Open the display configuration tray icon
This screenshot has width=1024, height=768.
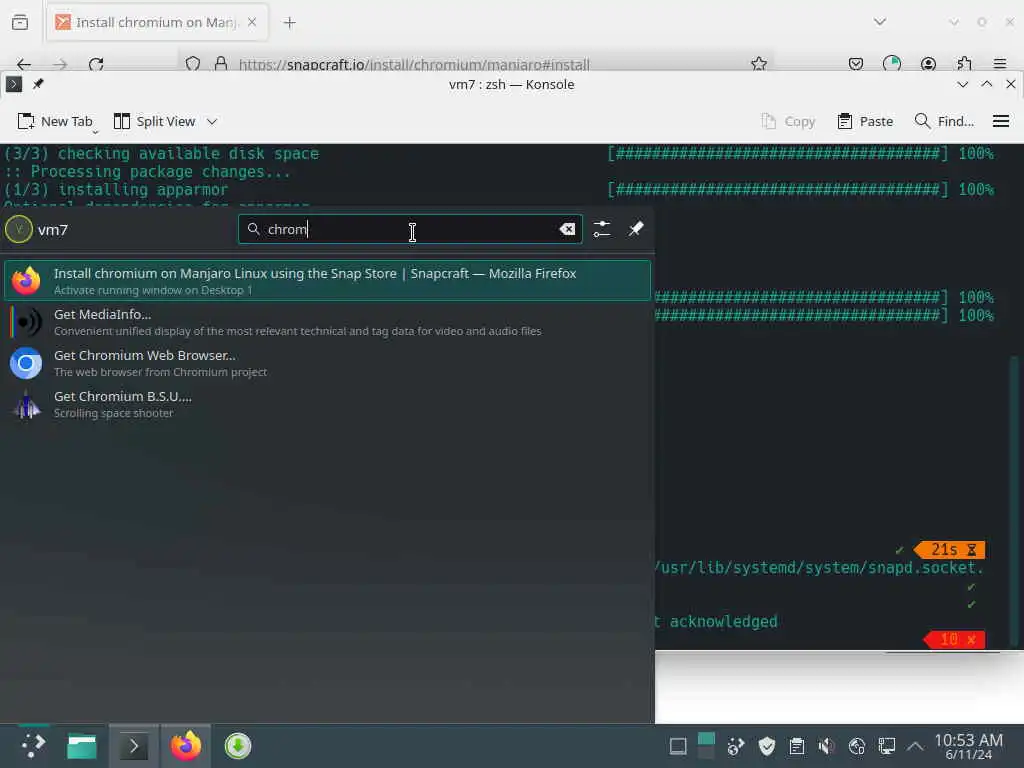[887, 746]
